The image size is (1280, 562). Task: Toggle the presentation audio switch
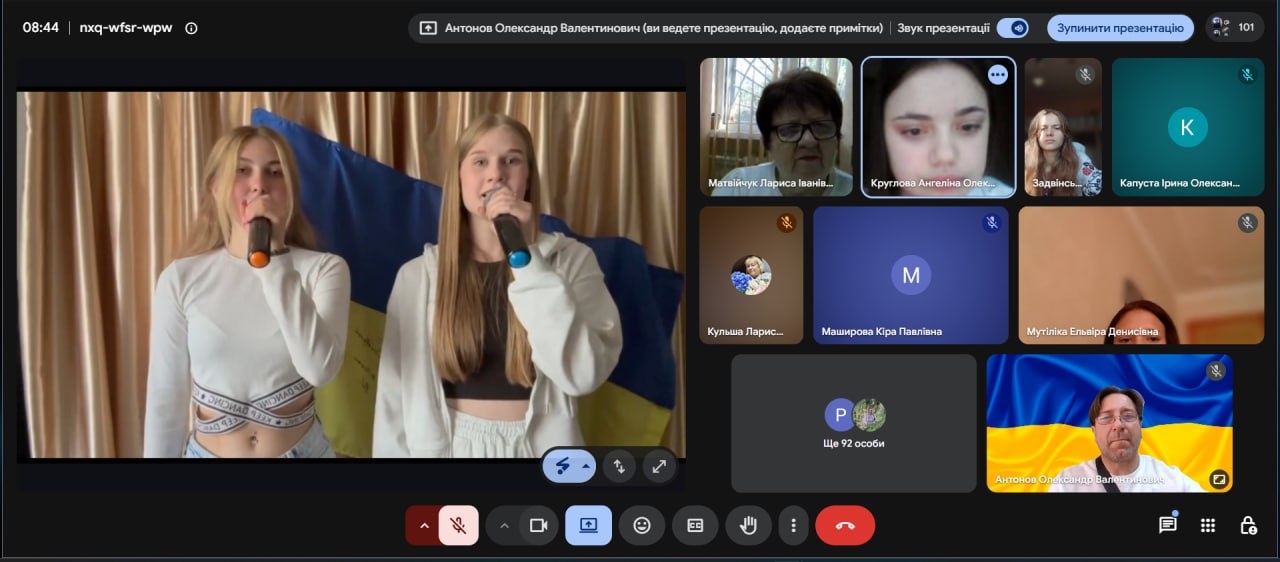point(1013,28)
